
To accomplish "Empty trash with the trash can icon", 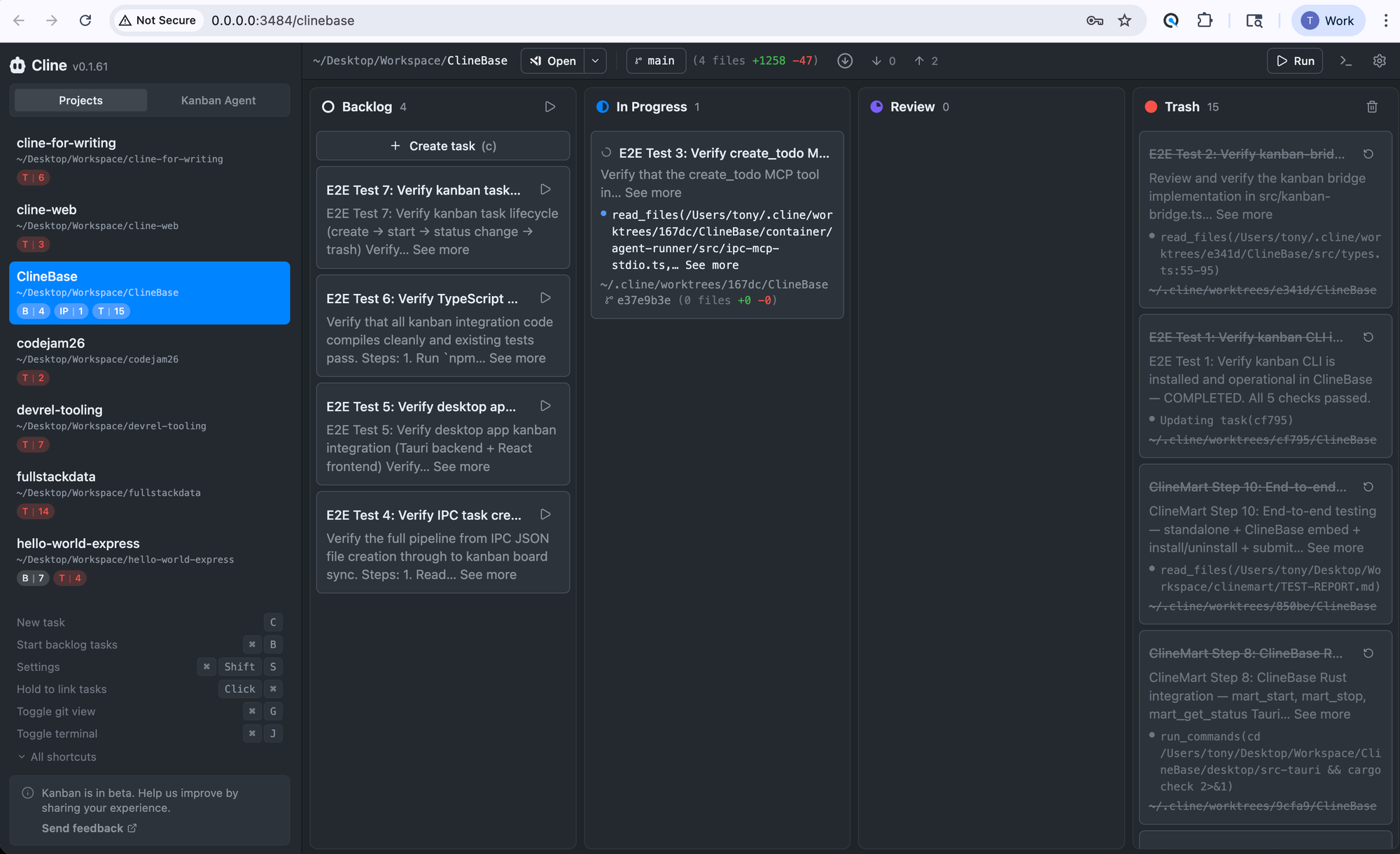I will [x=1371, y=106].
